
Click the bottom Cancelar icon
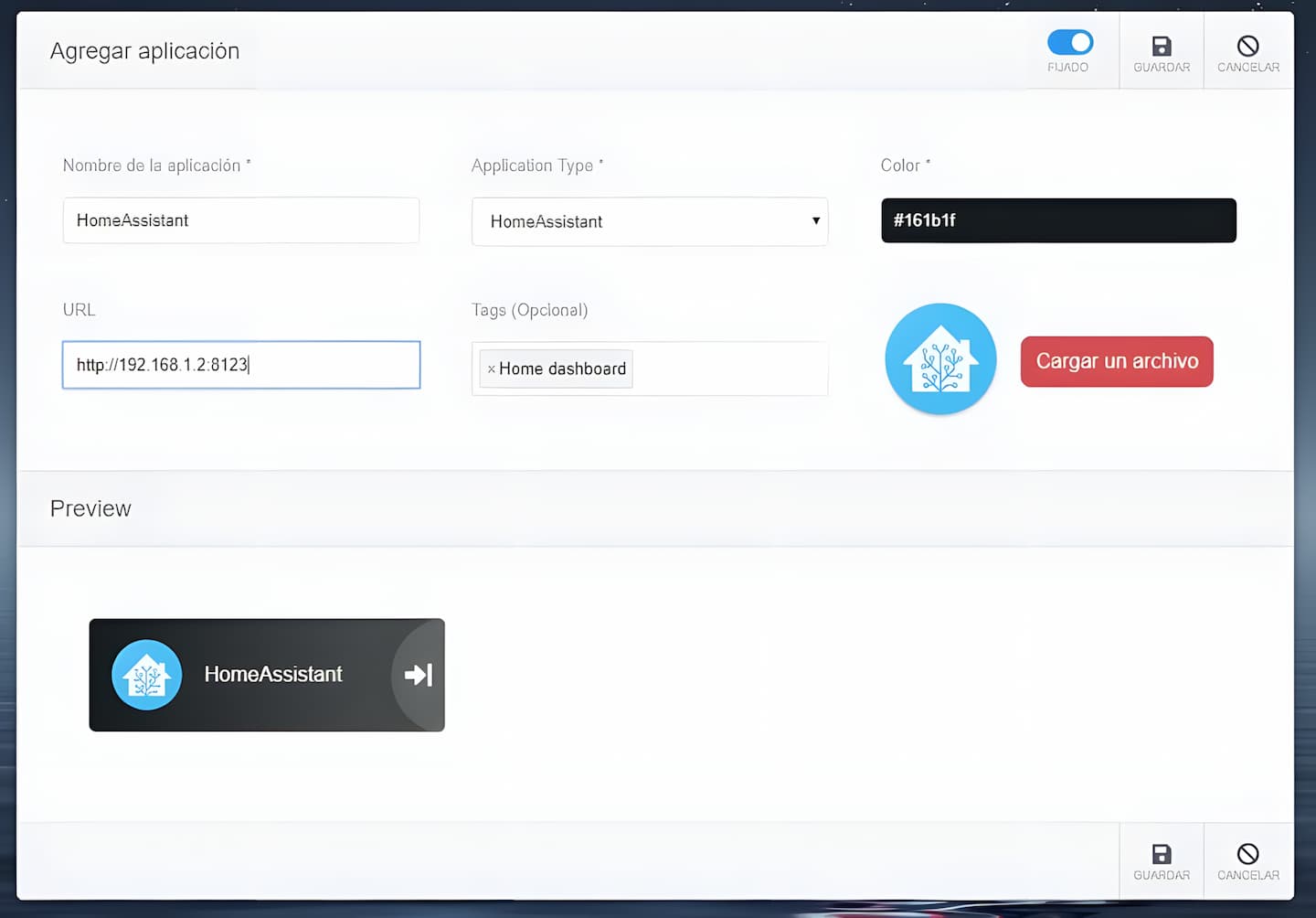pyautogui.click(x=1247, y=854)
